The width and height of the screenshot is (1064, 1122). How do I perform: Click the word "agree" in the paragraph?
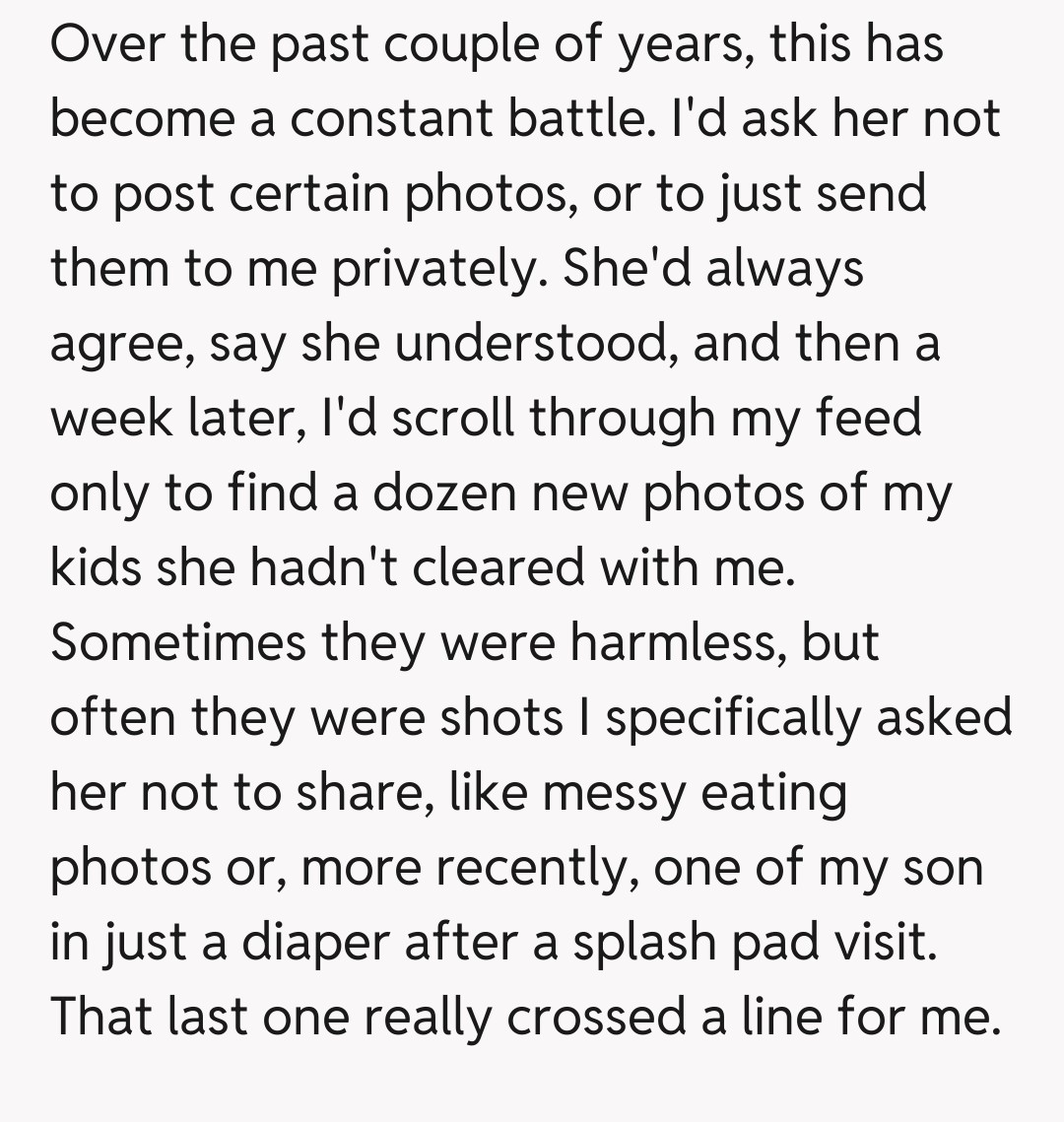click(x=116, y=344)
